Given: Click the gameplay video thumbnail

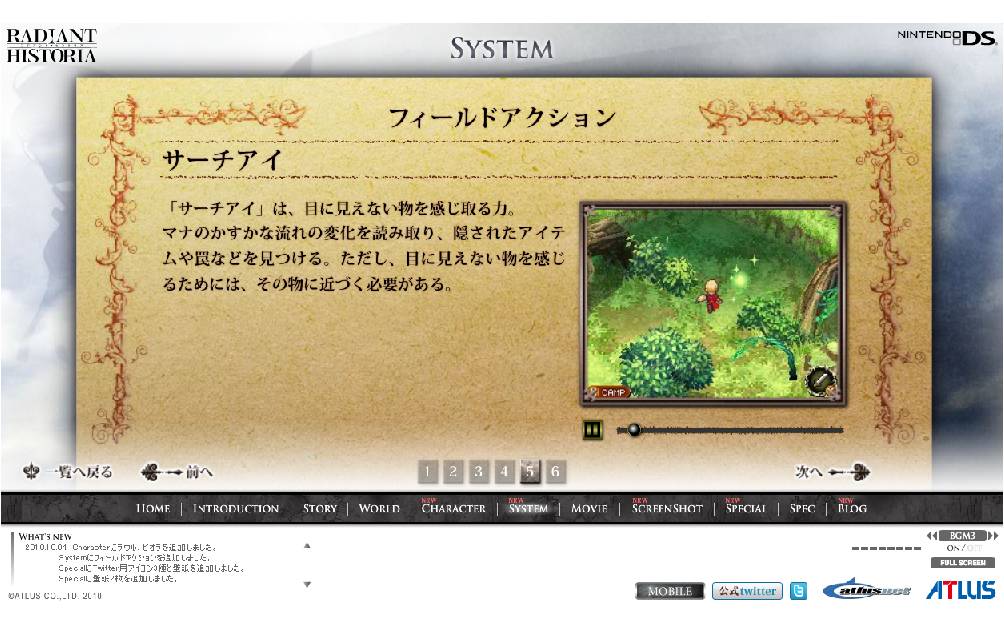Looking at the screenshot, I should coord(713,304).
